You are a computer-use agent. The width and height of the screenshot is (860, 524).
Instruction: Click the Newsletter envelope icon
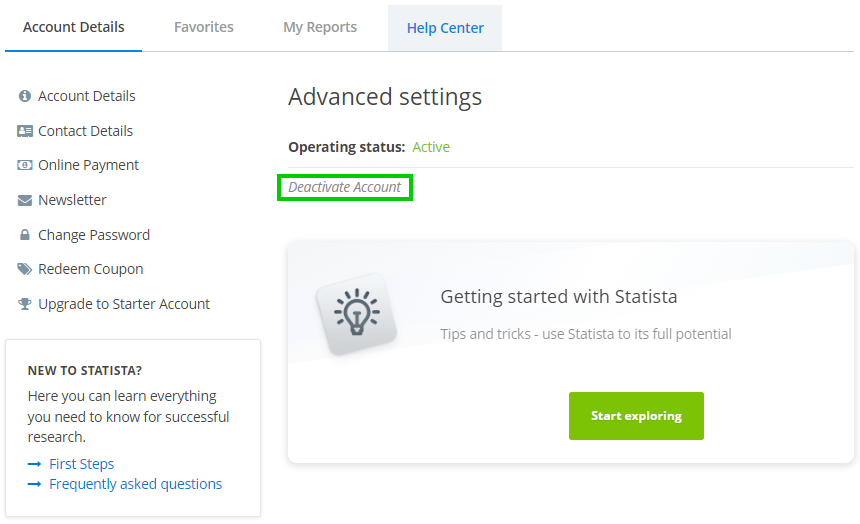coord(25,200)
